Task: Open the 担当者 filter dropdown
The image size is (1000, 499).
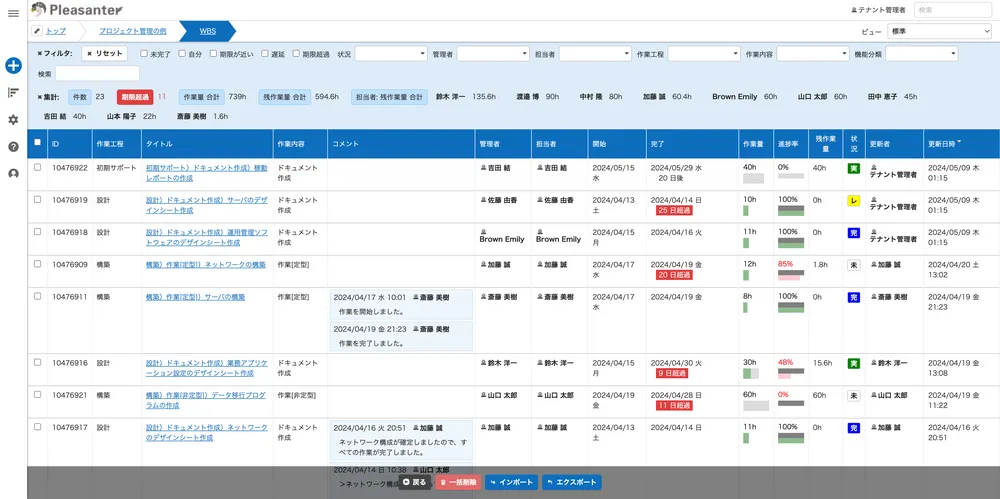Action: pyautogui.click(x=595, y=54)
